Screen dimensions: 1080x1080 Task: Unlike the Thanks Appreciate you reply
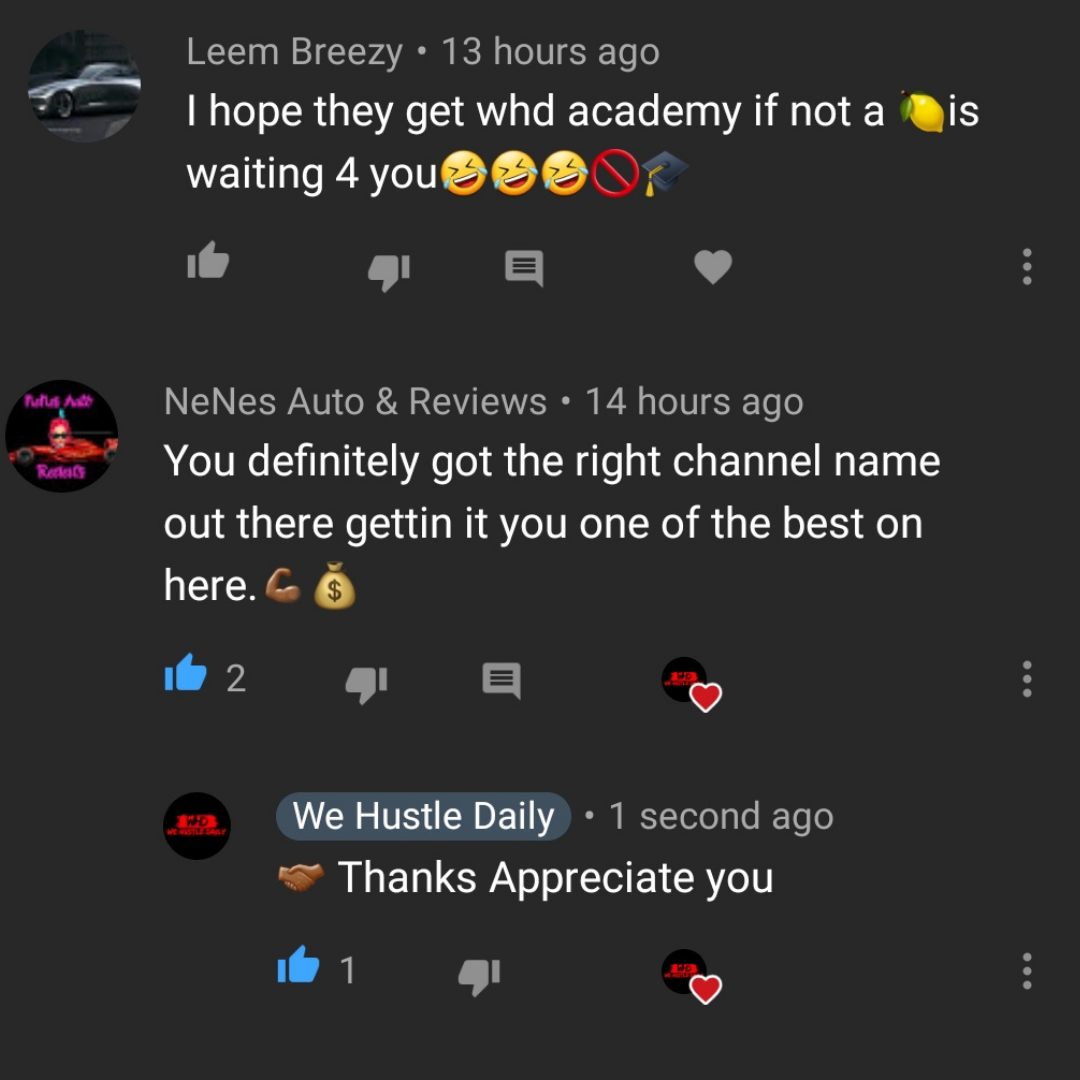pyautogui.click(x=298, y=965)
